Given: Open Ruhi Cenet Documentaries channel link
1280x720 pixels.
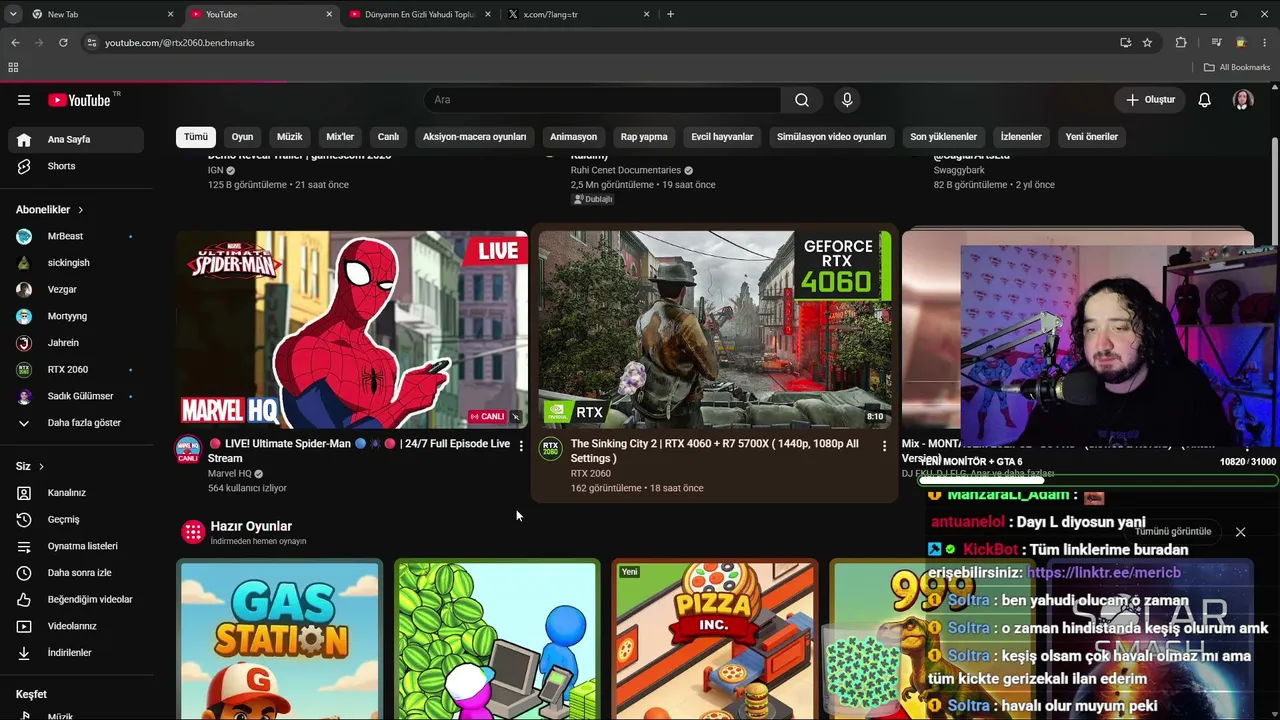Looking at the screenshot, I should [625, 170].
